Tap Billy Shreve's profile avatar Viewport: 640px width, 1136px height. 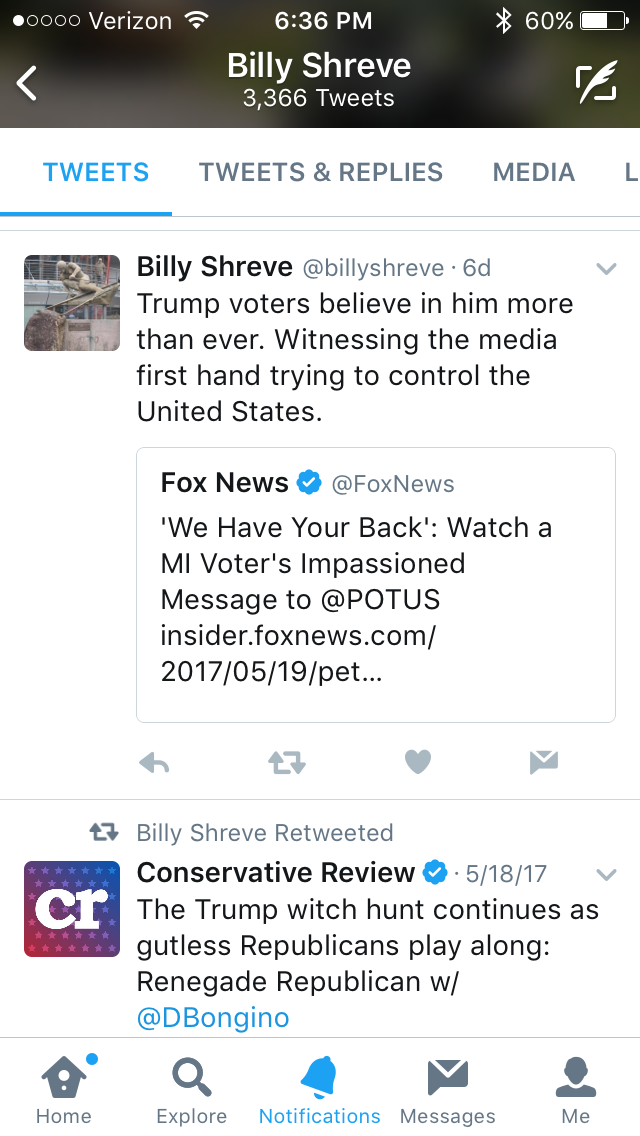tap(72, 303)
